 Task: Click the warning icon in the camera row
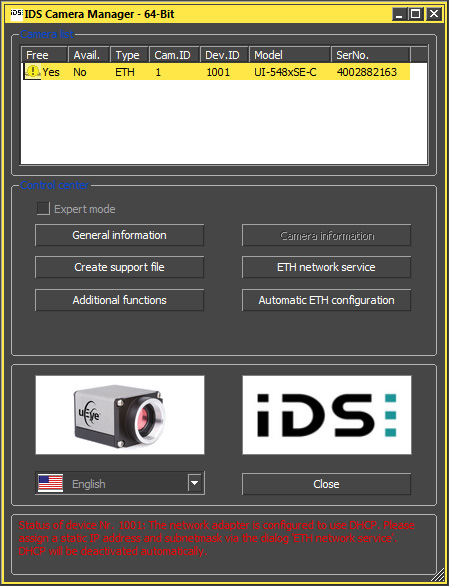(x=33, y=71)
